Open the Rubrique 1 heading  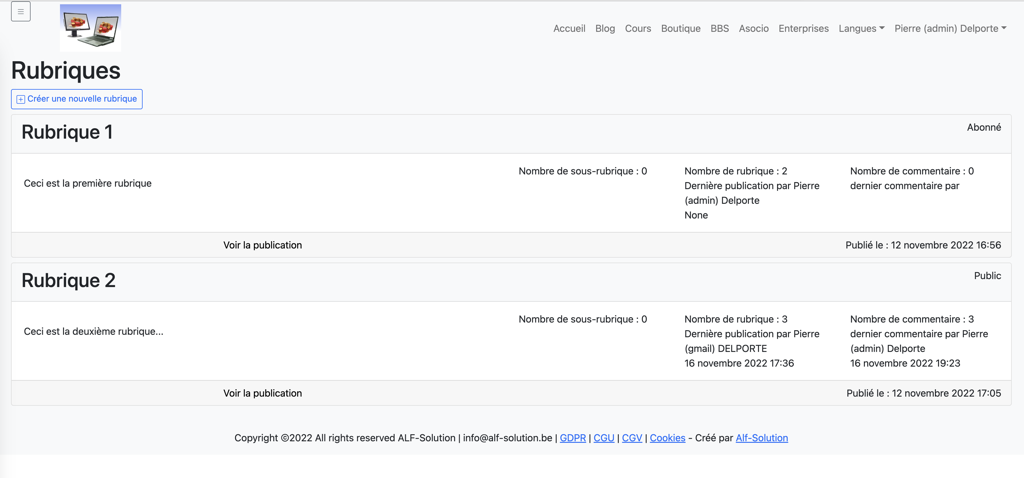pos(67,132)
